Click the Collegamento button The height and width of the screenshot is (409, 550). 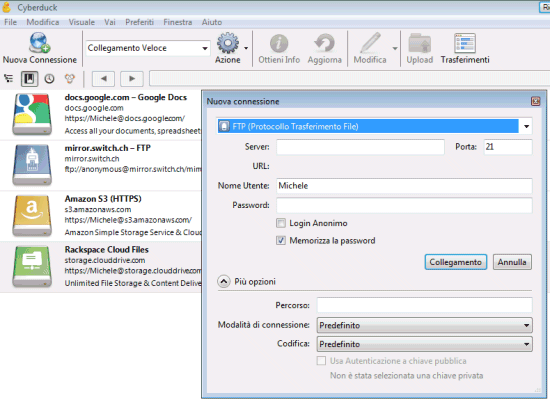[456, 262]
